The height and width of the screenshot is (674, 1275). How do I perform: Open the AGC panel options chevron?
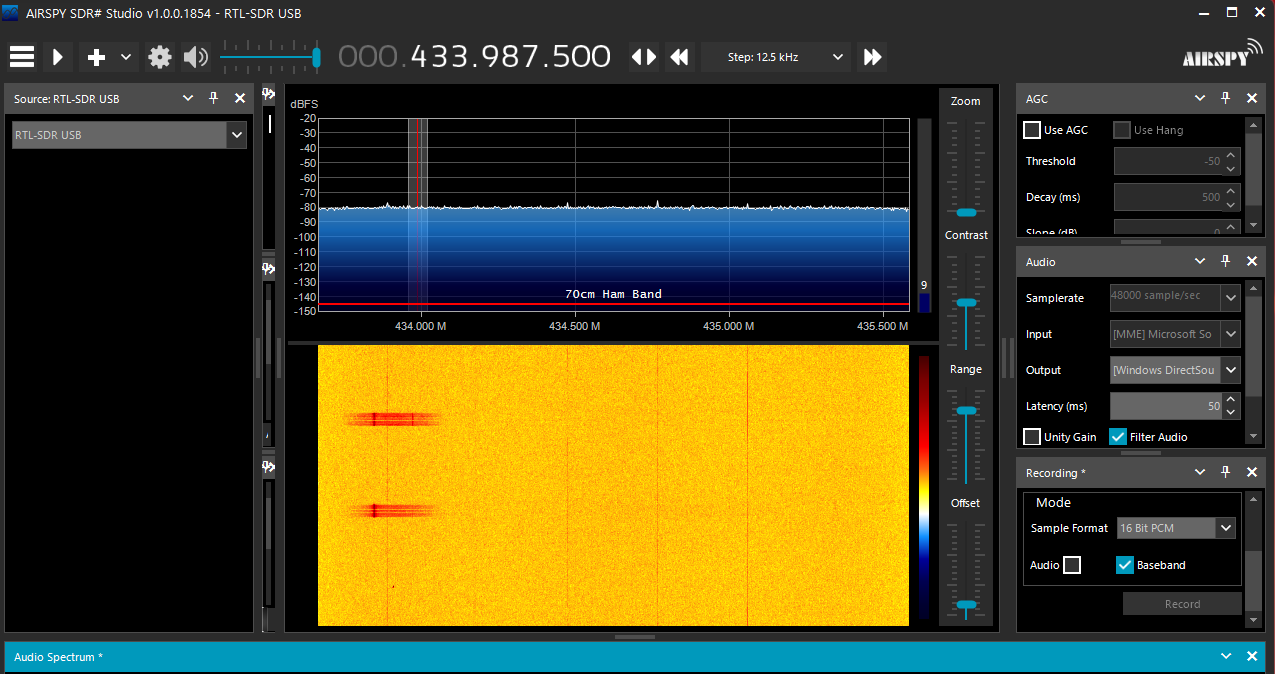[1201, 98]
